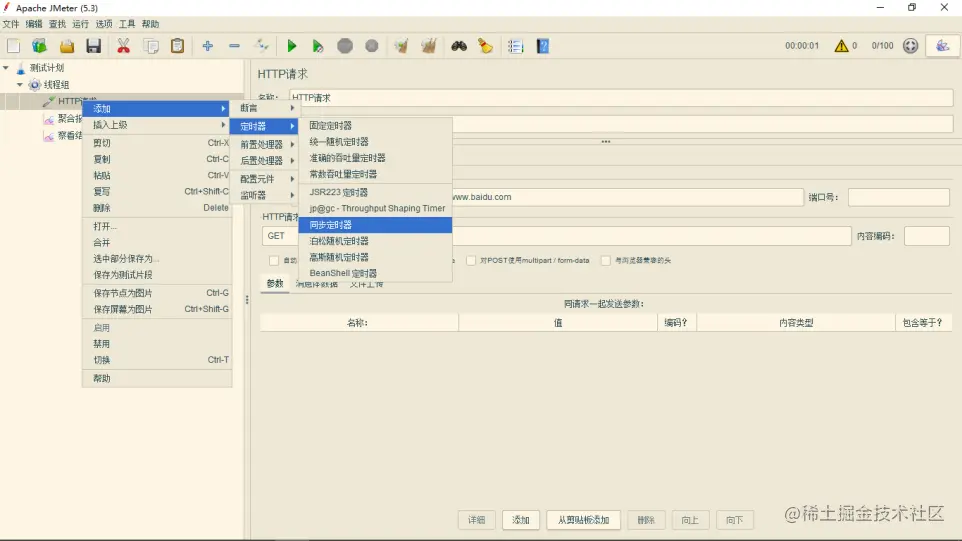Select jp@gc Throughput Shaping Timer entry

point(375,209)
